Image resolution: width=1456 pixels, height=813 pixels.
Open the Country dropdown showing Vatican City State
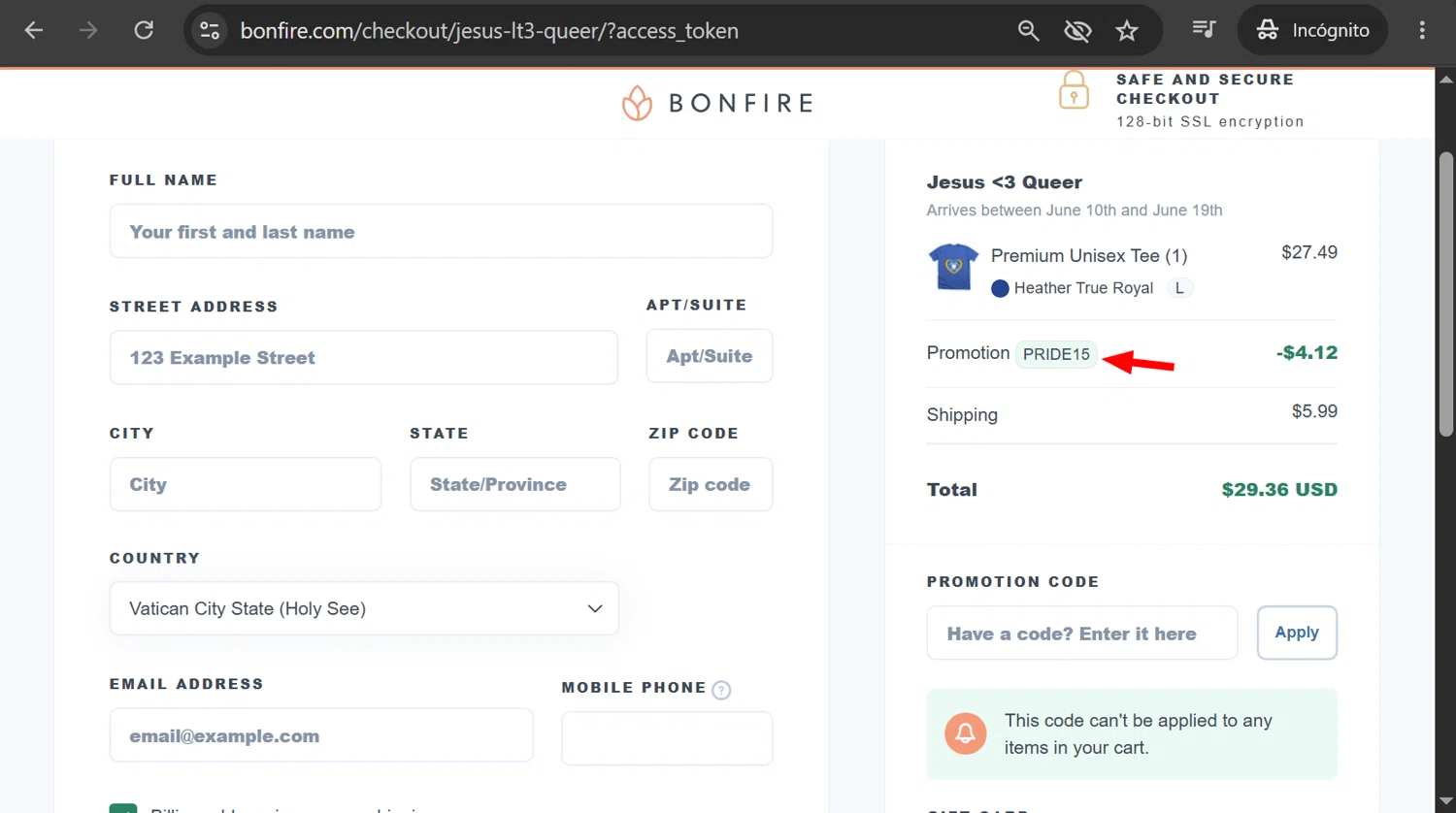coord(364,608)
